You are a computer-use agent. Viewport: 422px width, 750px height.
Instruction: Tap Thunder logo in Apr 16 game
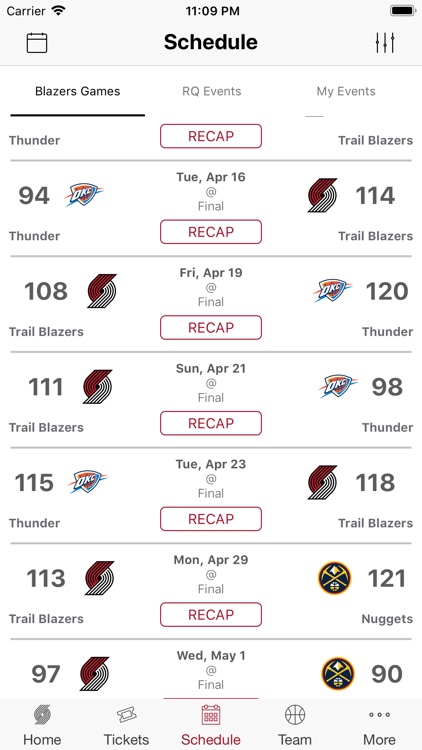click(x=84, y=195)
